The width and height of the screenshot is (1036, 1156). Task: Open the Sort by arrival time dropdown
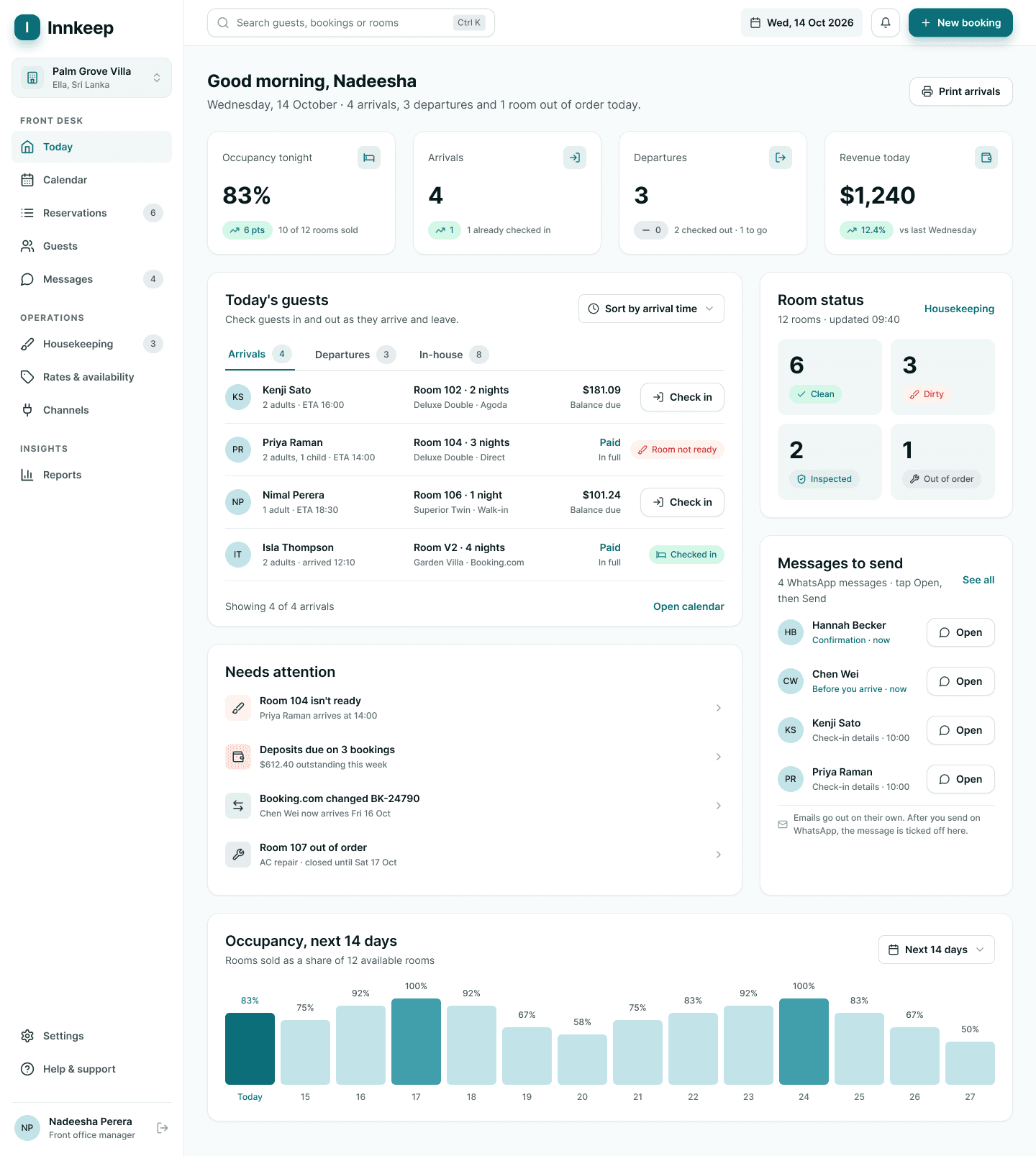651,309
